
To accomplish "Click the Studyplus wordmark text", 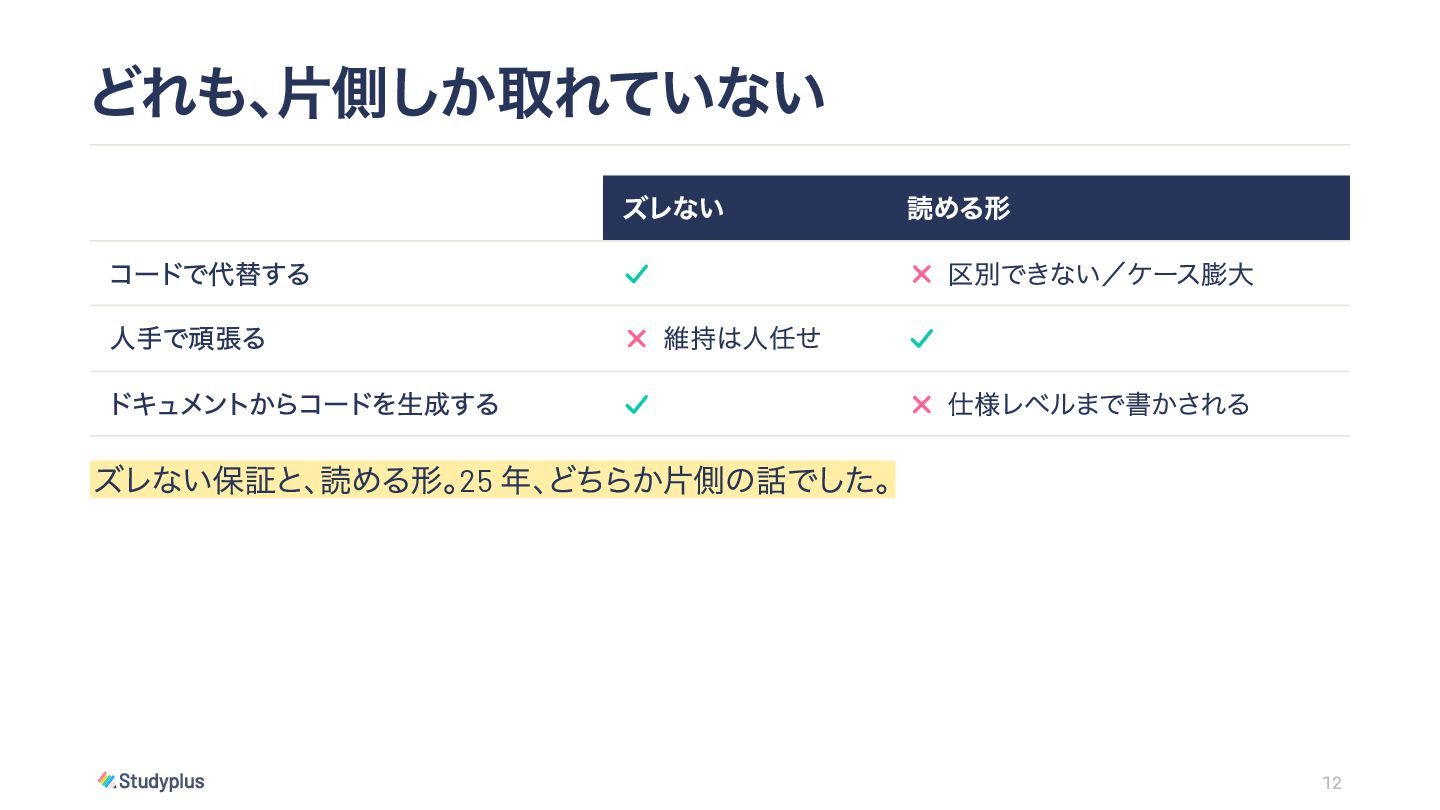I will click(x=162, y=781).
